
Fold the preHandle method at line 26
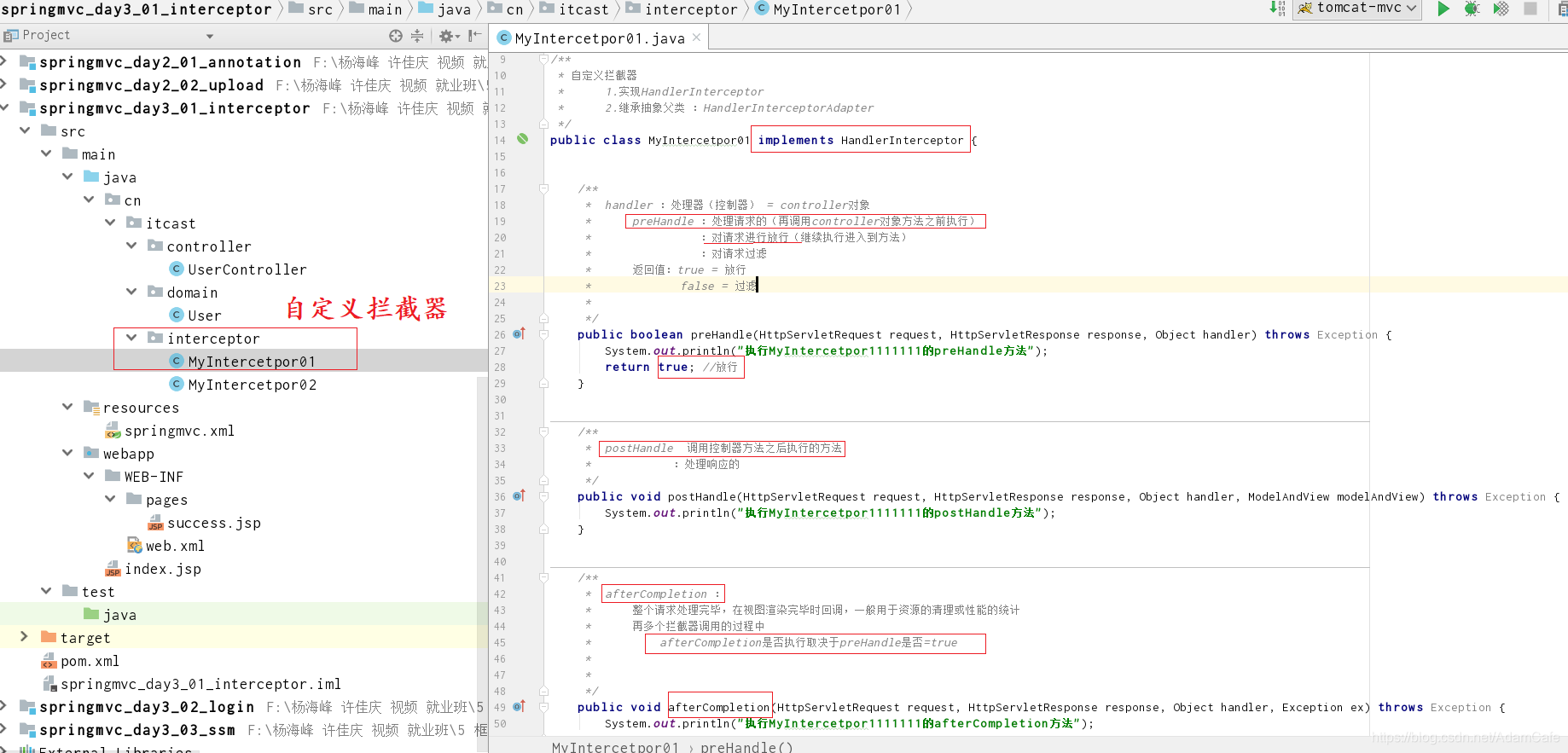(x=543, y=334)
